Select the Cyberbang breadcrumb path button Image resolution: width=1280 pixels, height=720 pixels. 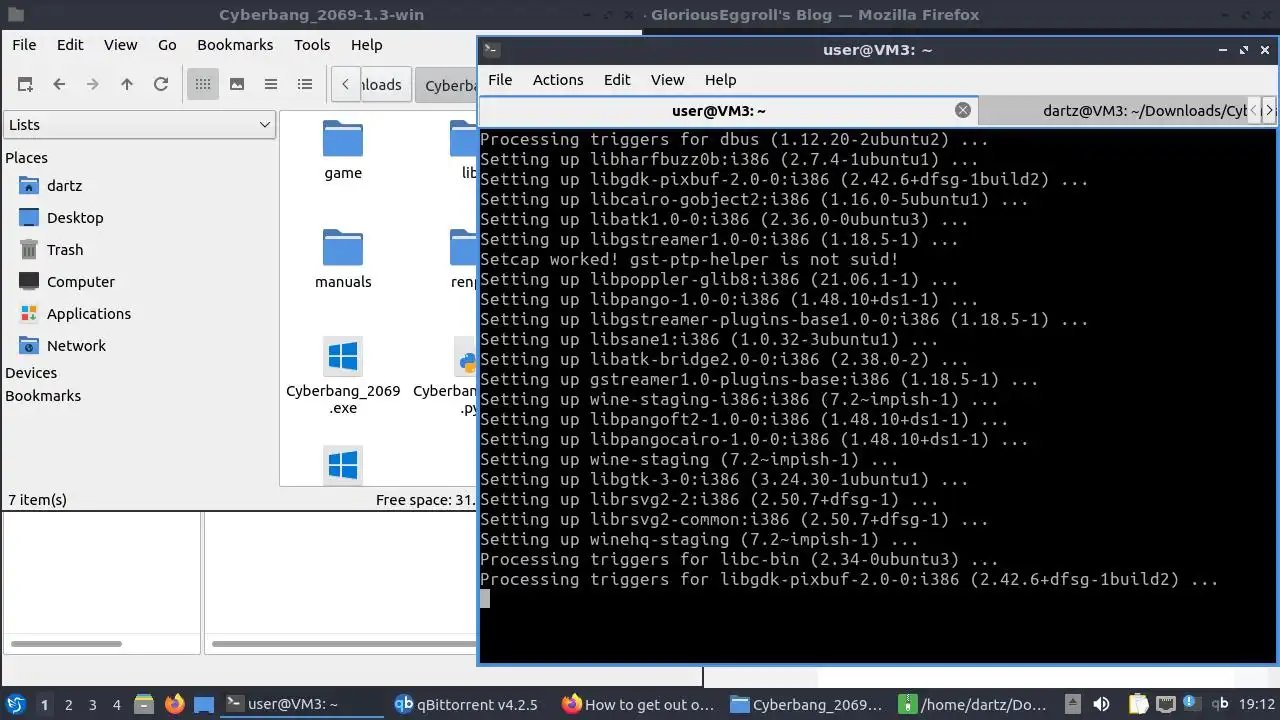pos(446,85)
